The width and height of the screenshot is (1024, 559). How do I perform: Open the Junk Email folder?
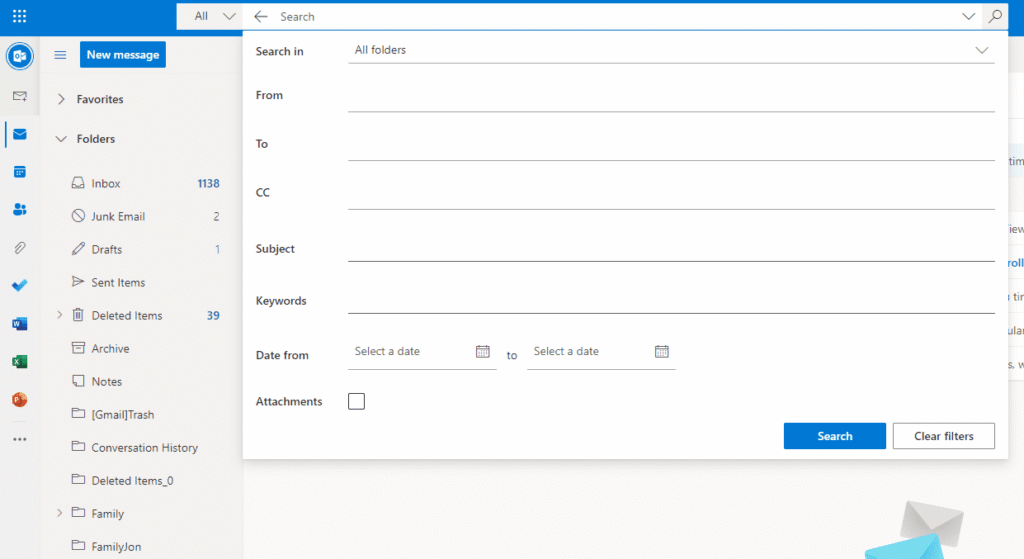118,217
